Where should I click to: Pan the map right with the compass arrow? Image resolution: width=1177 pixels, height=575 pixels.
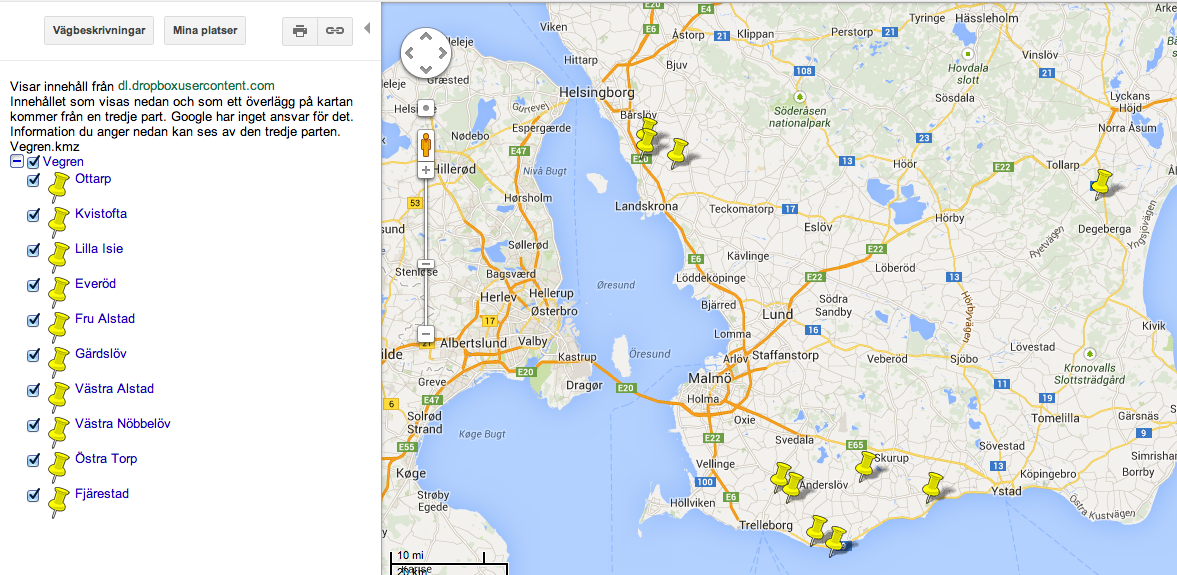442,53
